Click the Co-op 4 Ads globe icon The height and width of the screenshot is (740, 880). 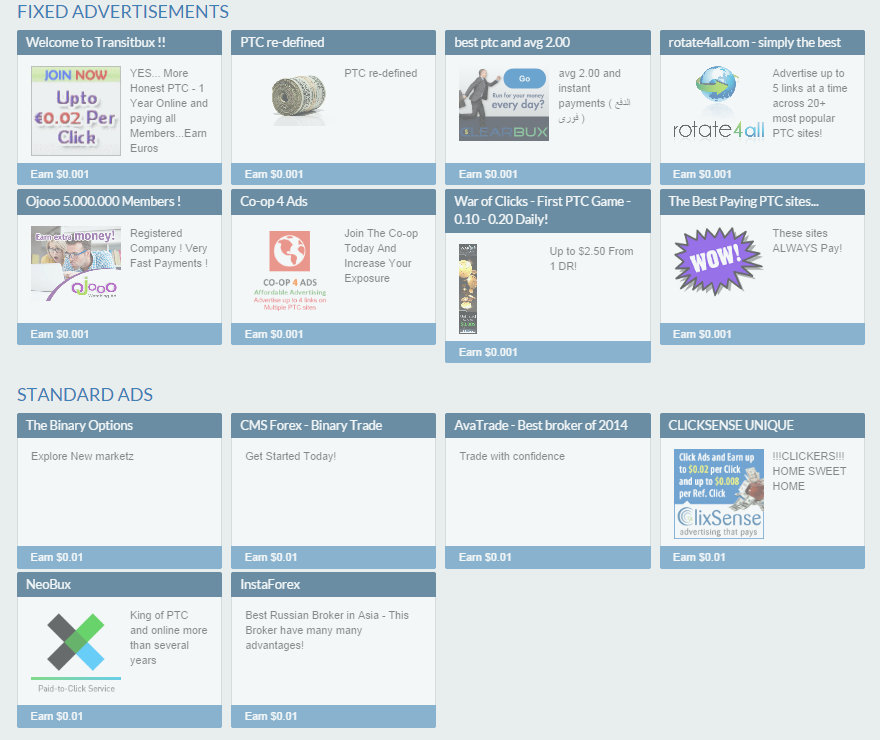[290, 251]
